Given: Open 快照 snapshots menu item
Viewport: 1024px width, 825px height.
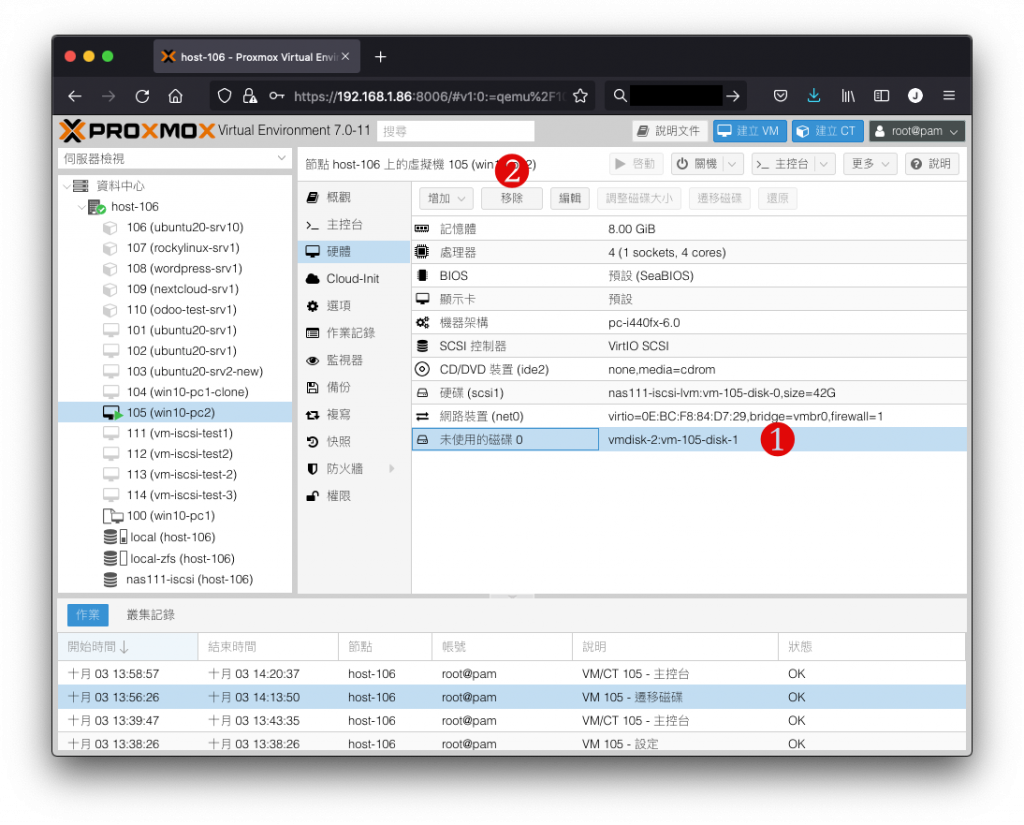Looking at the screenshot, I should [x=353, y=442].
